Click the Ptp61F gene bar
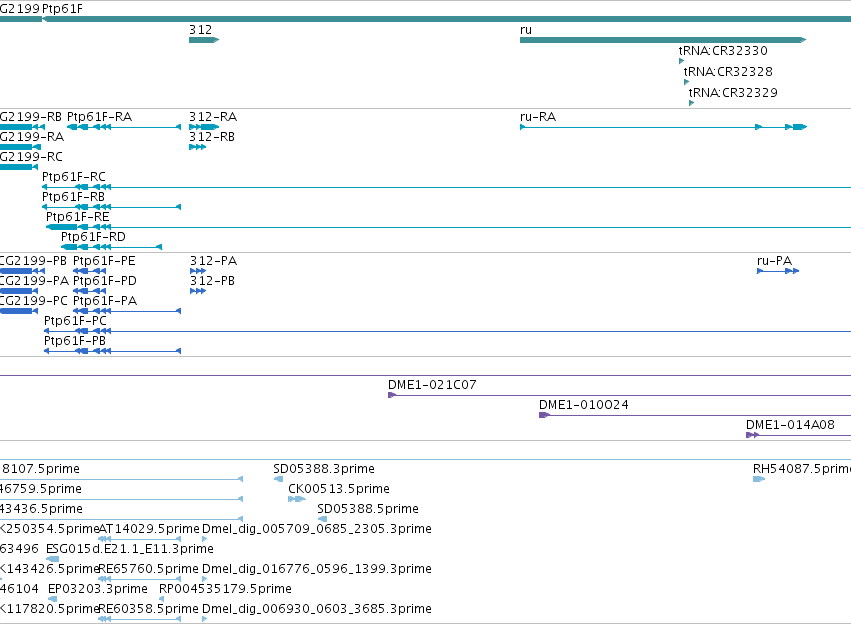This screenshot has height=624, width=851. [x=446, y=19]
